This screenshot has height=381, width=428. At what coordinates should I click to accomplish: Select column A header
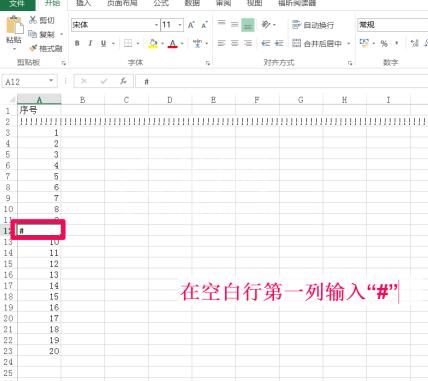39,100
